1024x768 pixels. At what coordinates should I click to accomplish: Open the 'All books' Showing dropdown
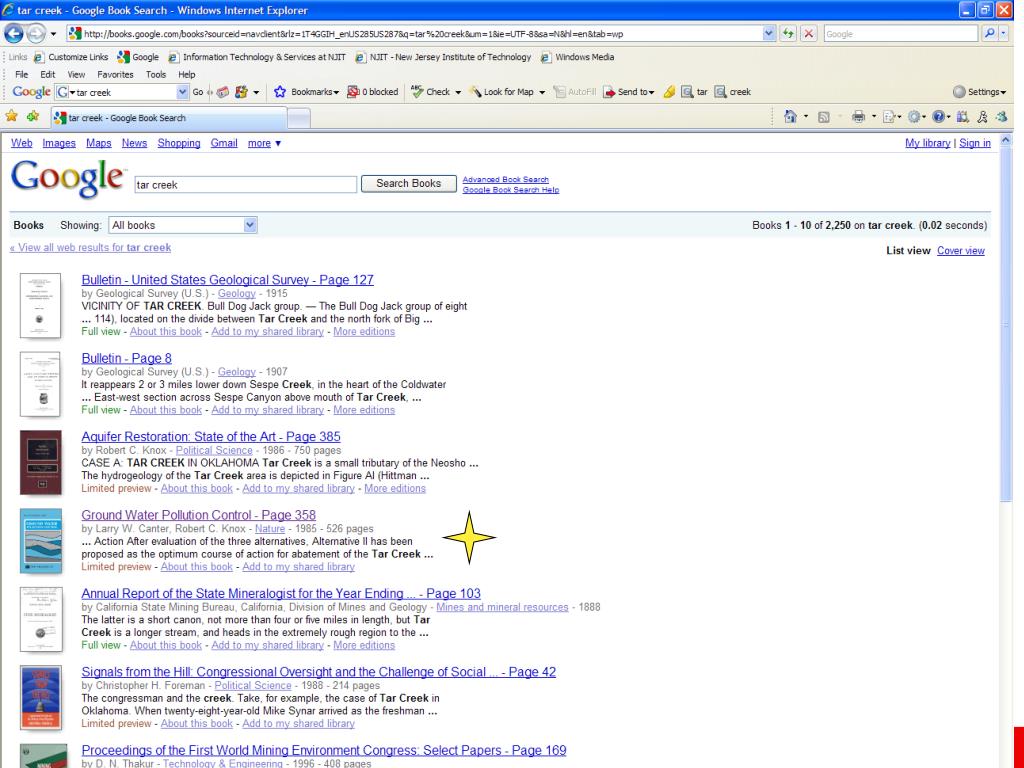183,225
